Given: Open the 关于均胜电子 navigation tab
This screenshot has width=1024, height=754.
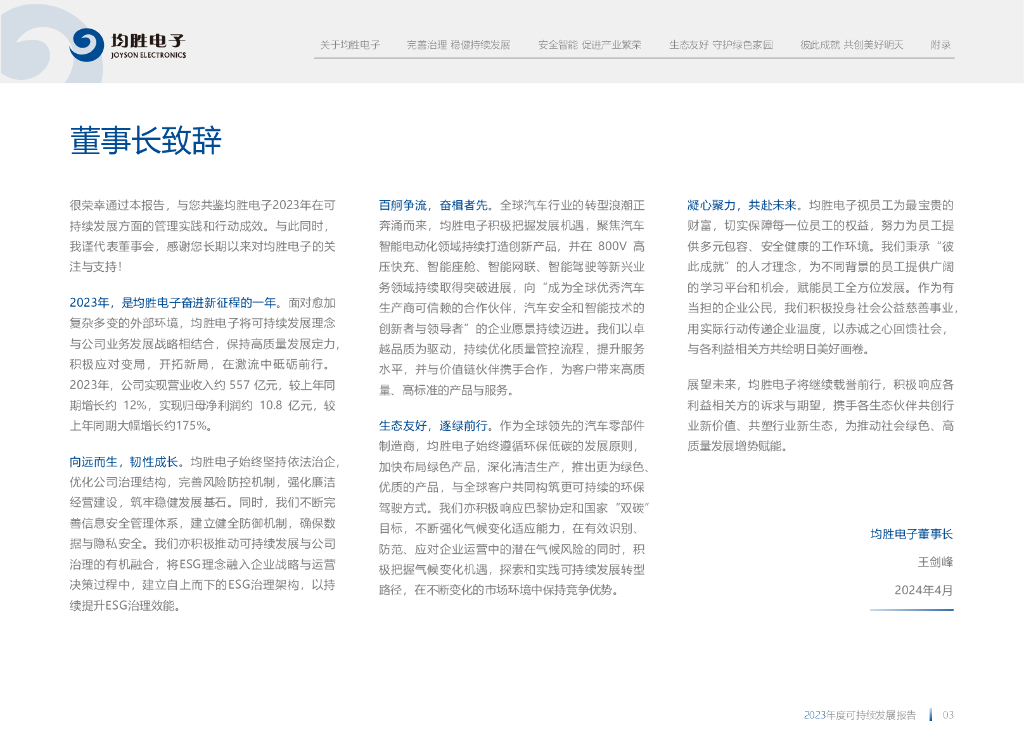Looking at the screenshot, I should point(349,45).
